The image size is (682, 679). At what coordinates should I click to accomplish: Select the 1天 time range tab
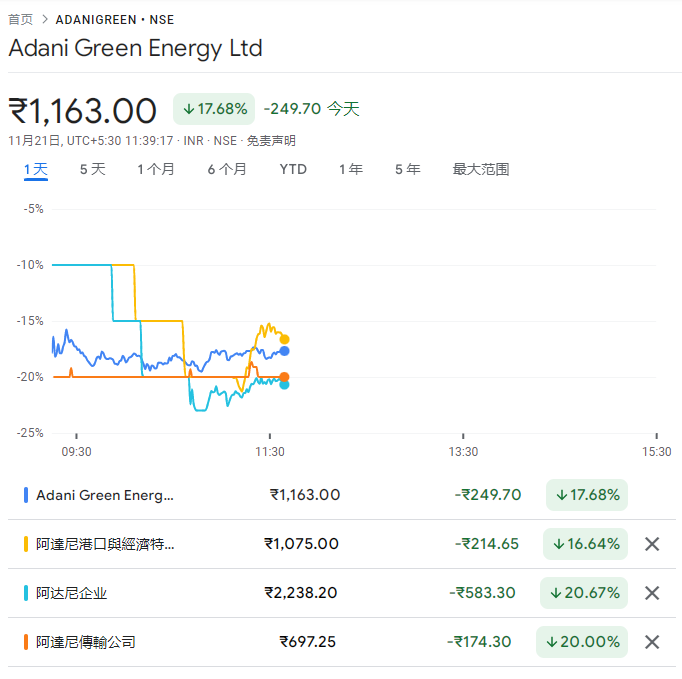(x=36, y=169)
